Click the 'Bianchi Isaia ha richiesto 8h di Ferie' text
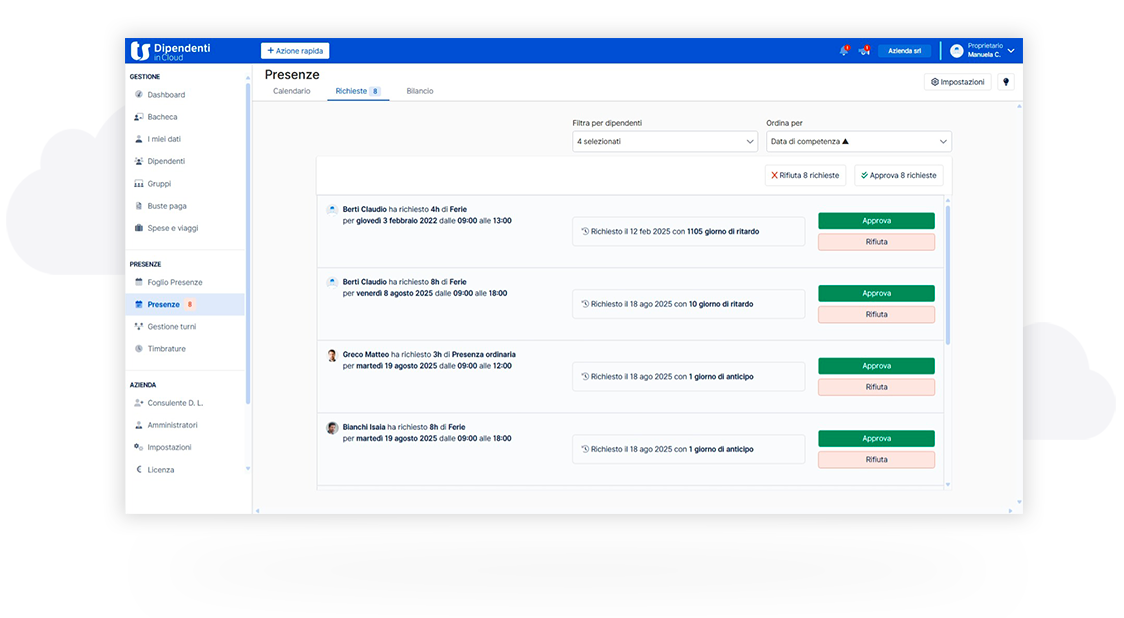Image resolution: width=1124 pixels, height=618 pixels. point(404,427)
